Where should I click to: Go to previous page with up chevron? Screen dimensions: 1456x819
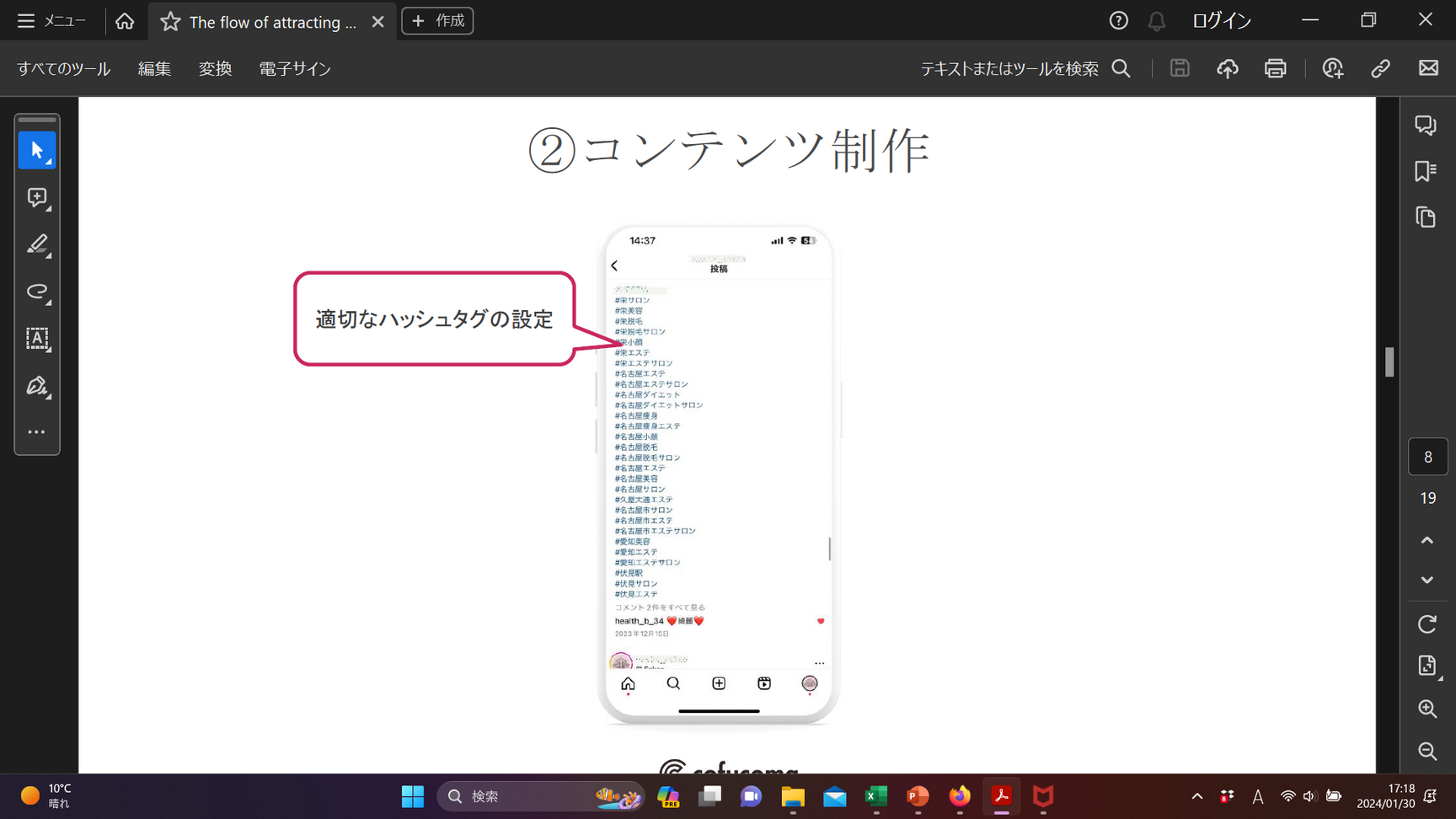[x=1427, y=540]
